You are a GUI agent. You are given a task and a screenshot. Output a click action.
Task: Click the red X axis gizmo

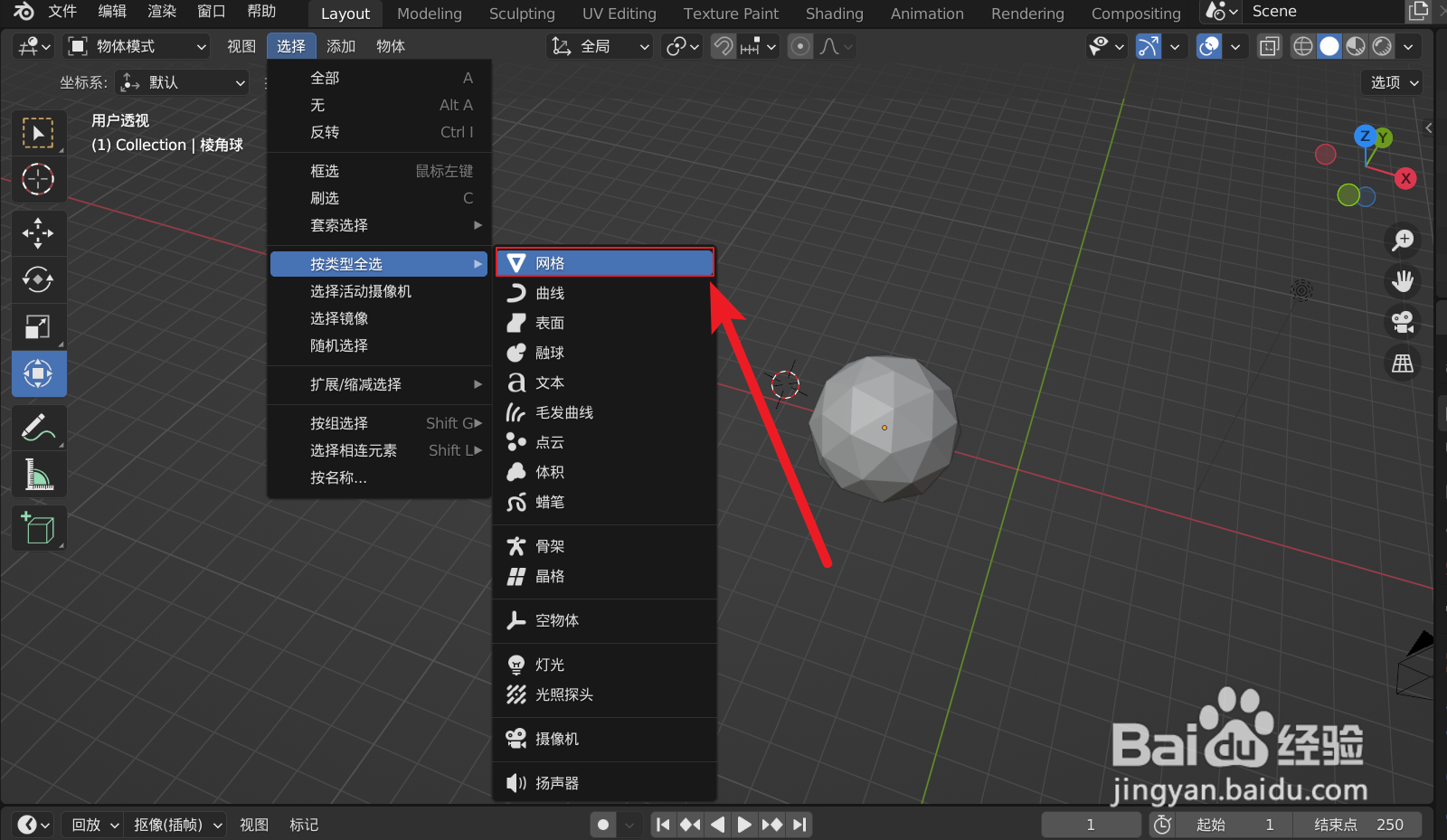[1405, 178]
